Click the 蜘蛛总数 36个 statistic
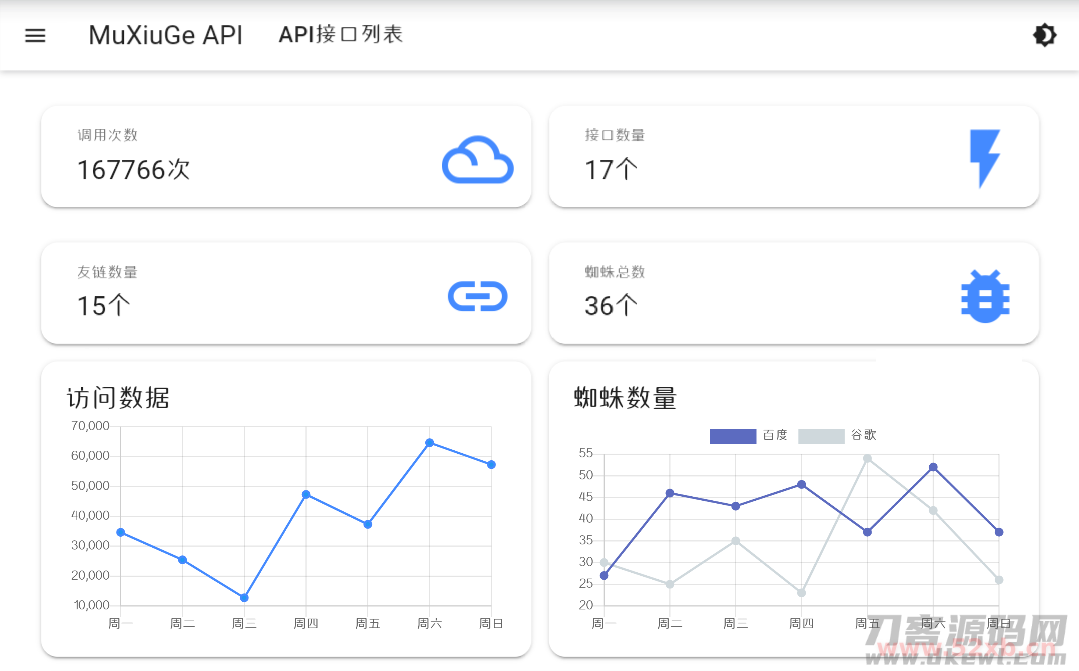The image size is (1079, 671). click(x=610, y=306)
